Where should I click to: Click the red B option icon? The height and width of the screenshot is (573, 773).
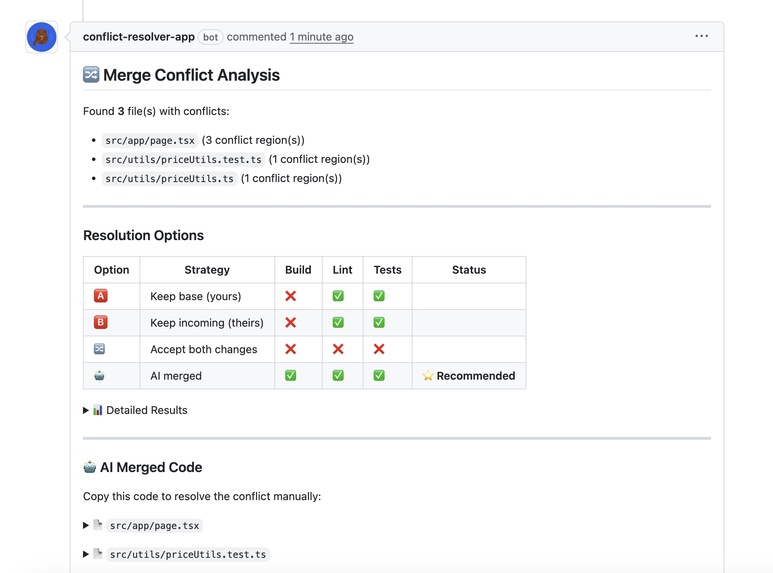(x=100, y=323)
